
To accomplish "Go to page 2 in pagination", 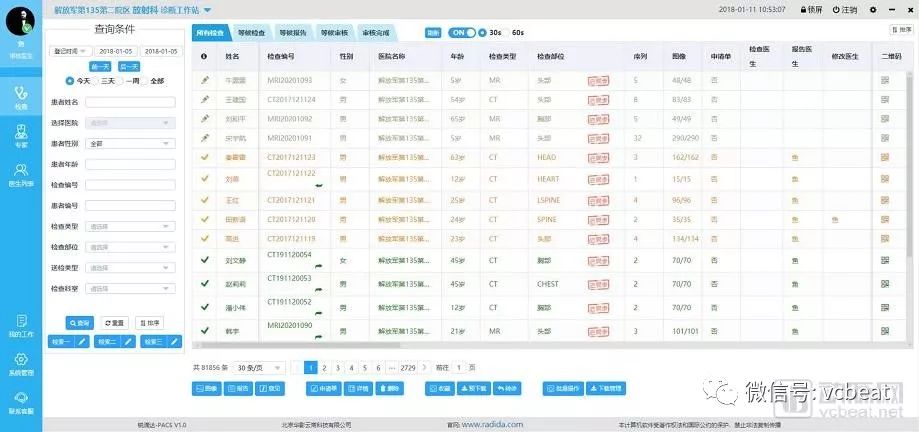I will pyautogui.click(x=324, y=368).
